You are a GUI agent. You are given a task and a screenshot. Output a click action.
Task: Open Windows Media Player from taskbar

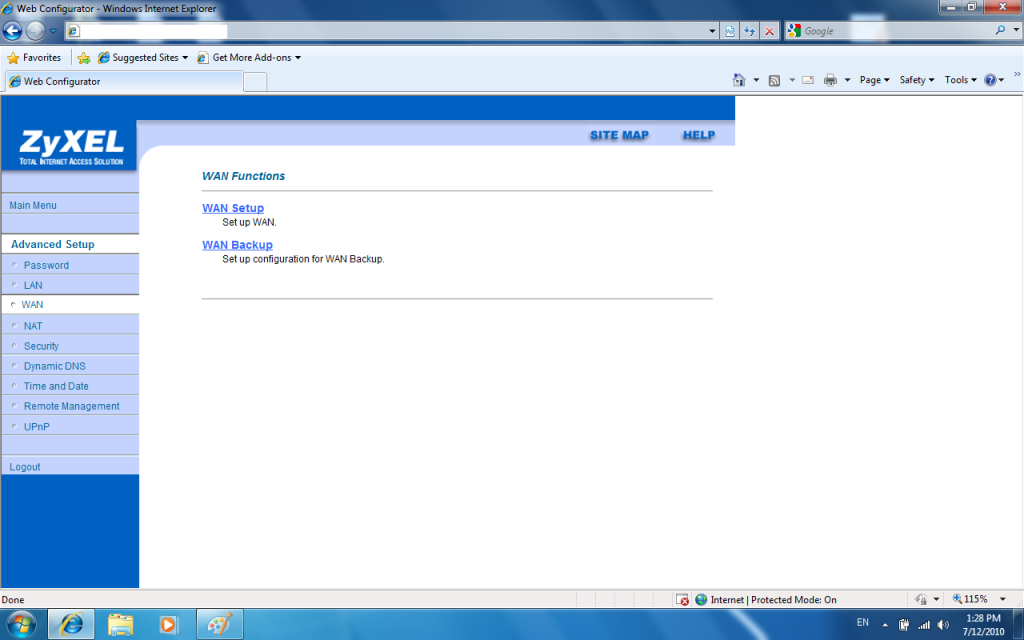[169, 624]
